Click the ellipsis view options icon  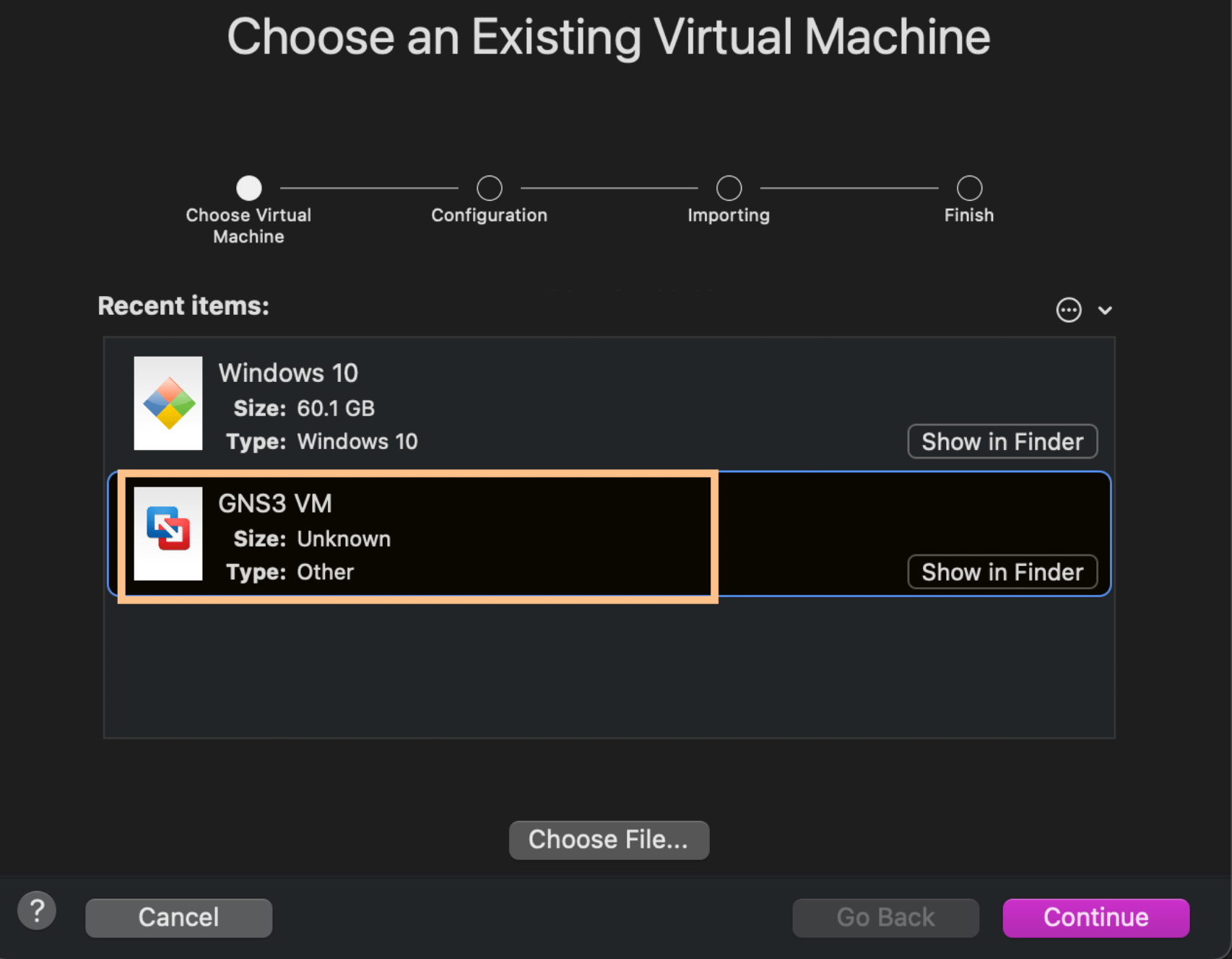(x=1068, y=310)
